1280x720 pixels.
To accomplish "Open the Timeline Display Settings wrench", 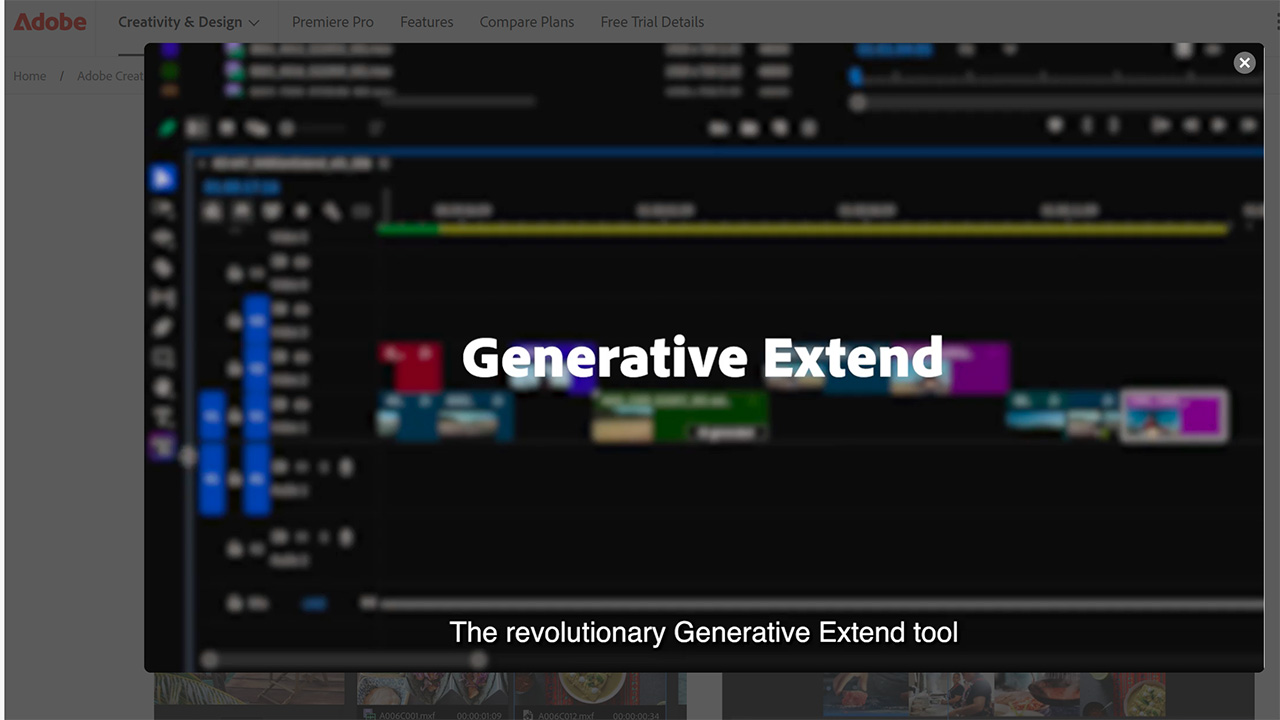I will tap(331, 211).
